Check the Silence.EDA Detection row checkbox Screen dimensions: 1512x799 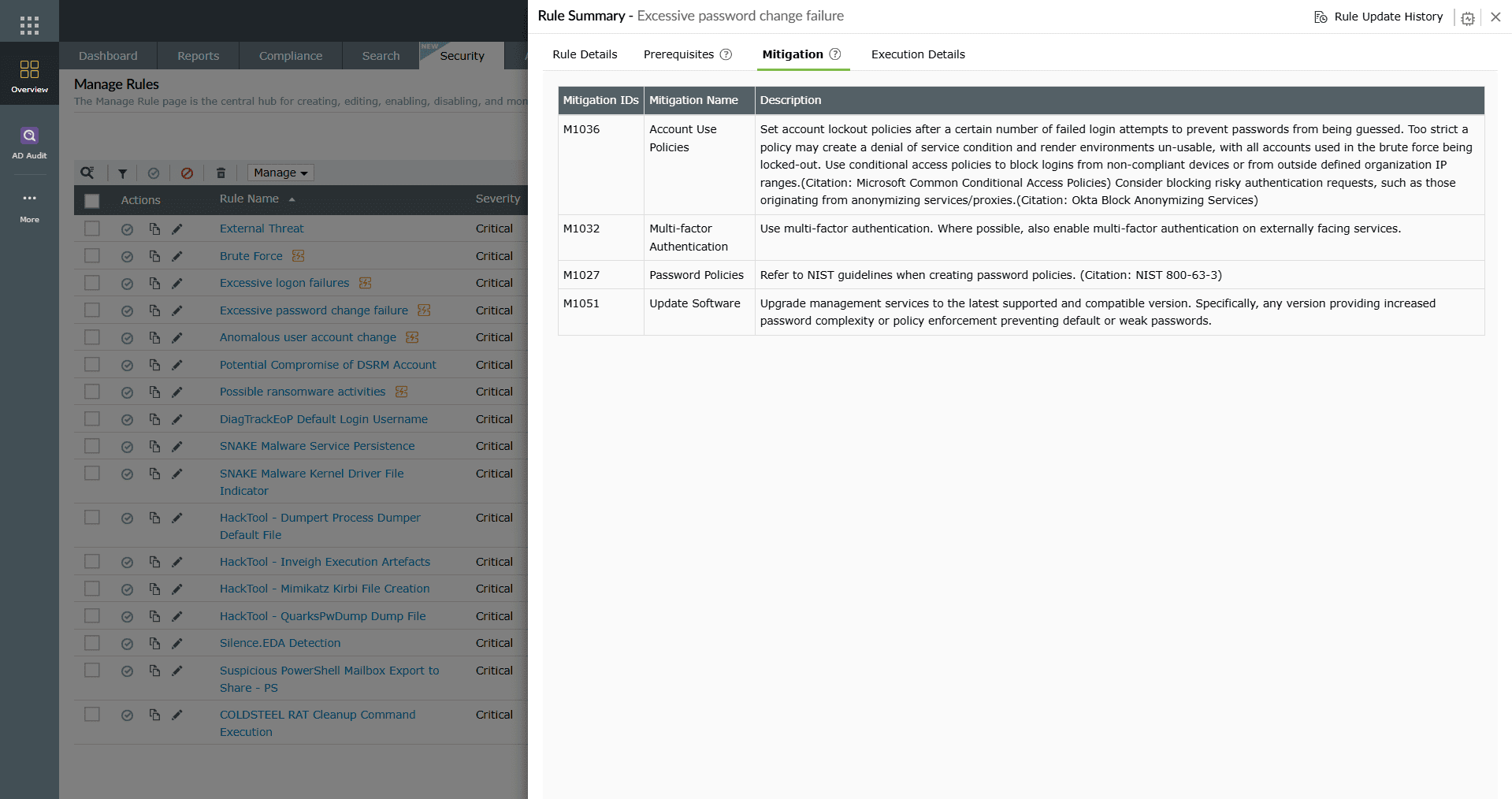(x=92, y=643)
